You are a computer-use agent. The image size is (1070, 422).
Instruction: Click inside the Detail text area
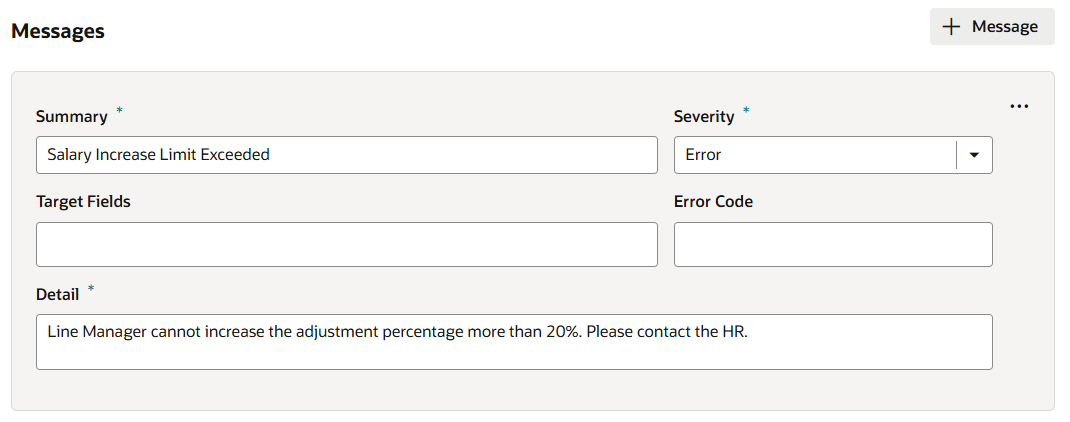click(x=514, y=342)
